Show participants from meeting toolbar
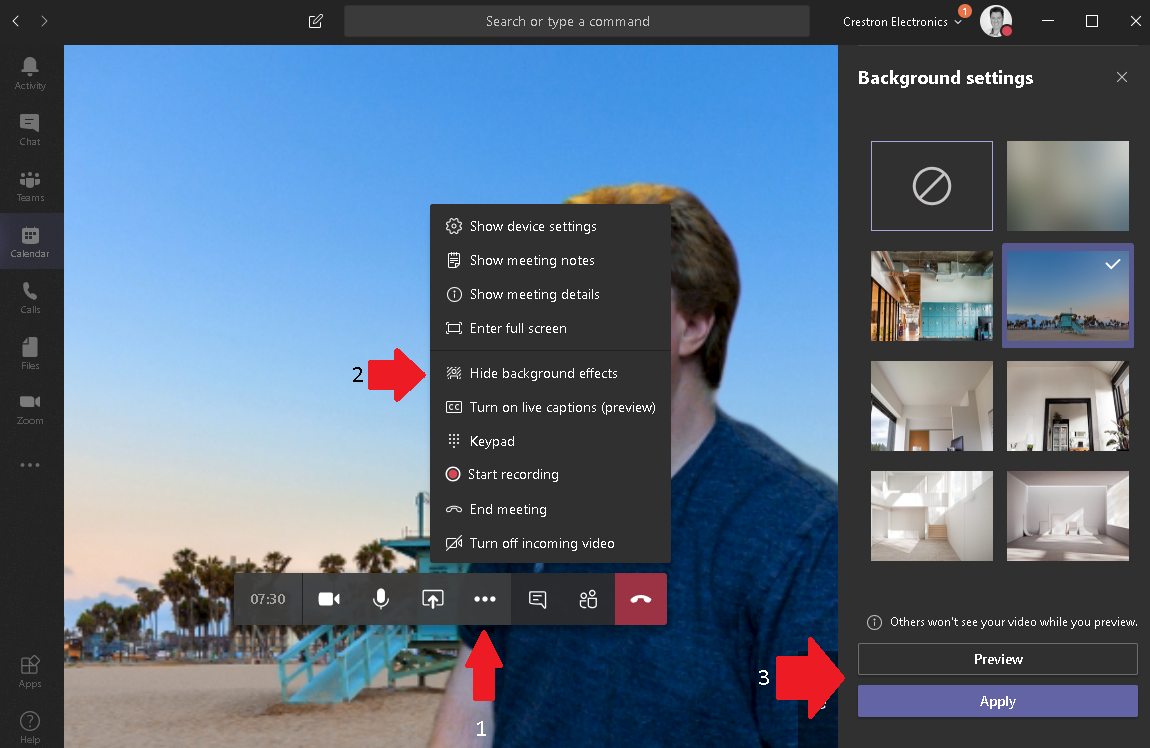Viewport: 1150px width, 748px height. coord(588,599)
